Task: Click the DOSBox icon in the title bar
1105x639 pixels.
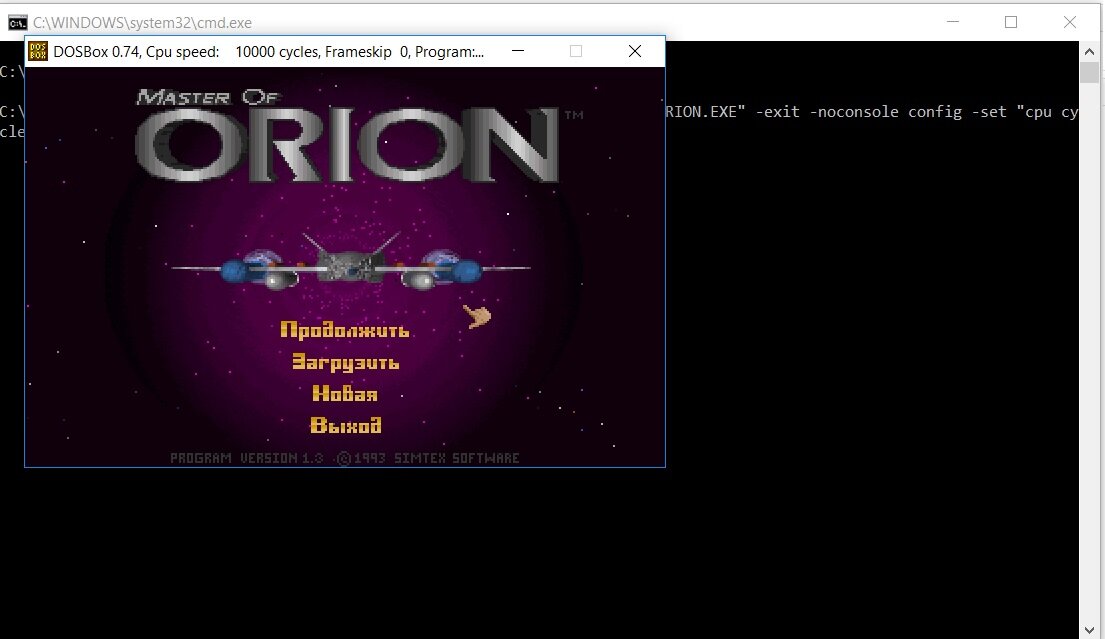Action: point(38,51)
